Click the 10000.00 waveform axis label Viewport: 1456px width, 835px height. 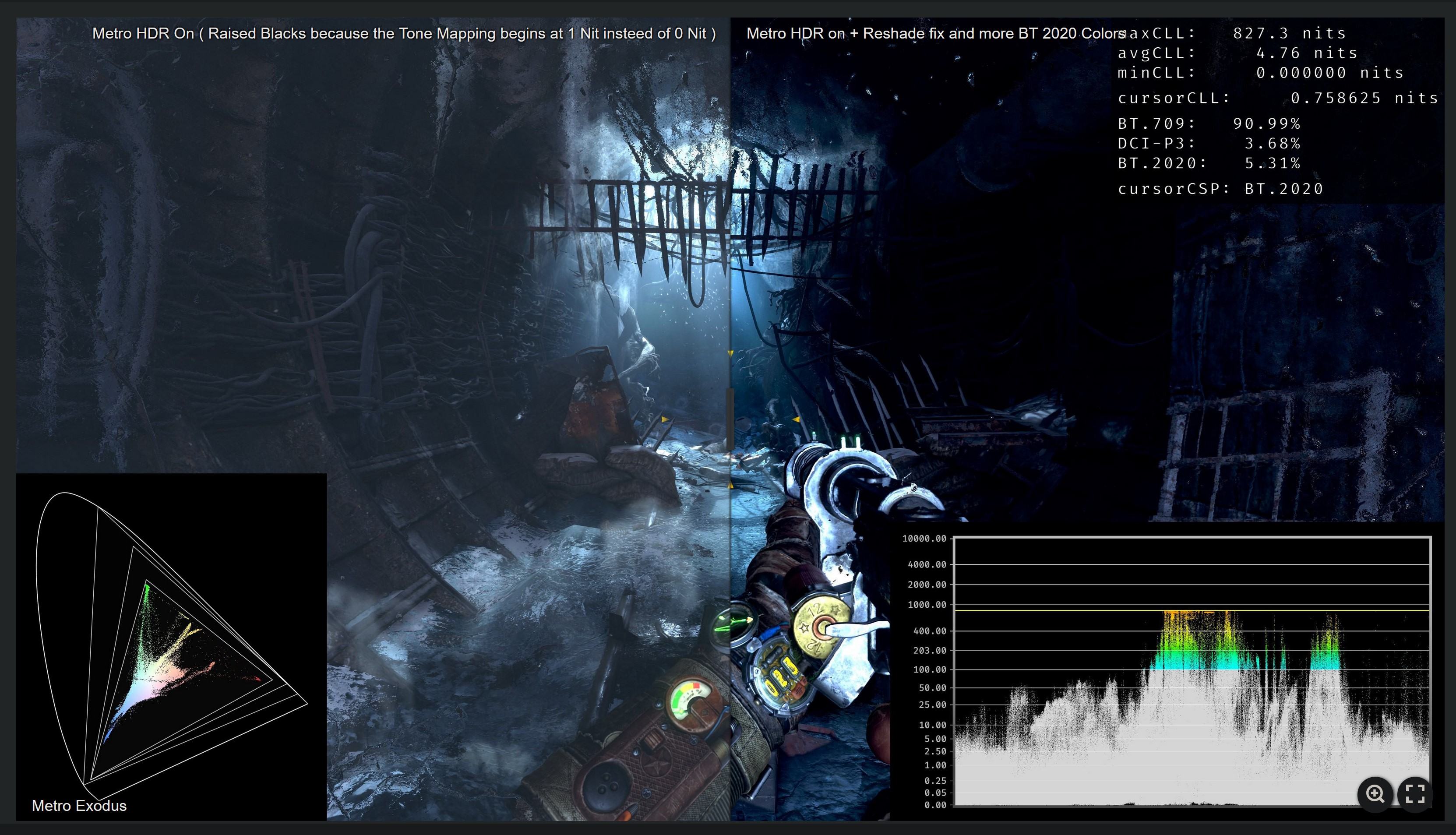pyautogui.click(x=924, y=539)
